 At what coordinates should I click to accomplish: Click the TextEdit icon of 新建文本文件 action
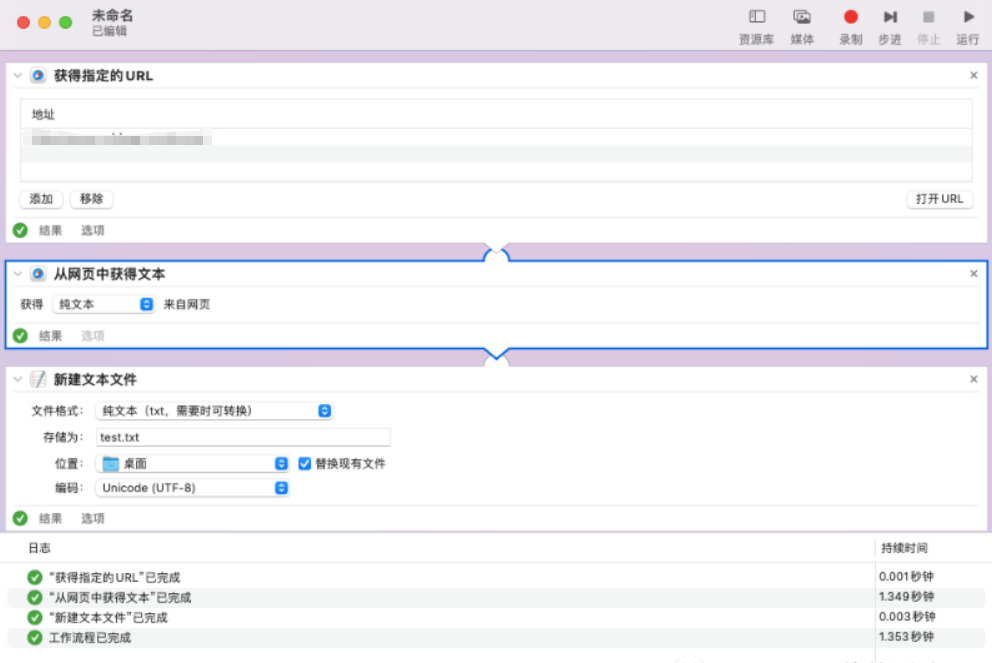click(38, 379)
